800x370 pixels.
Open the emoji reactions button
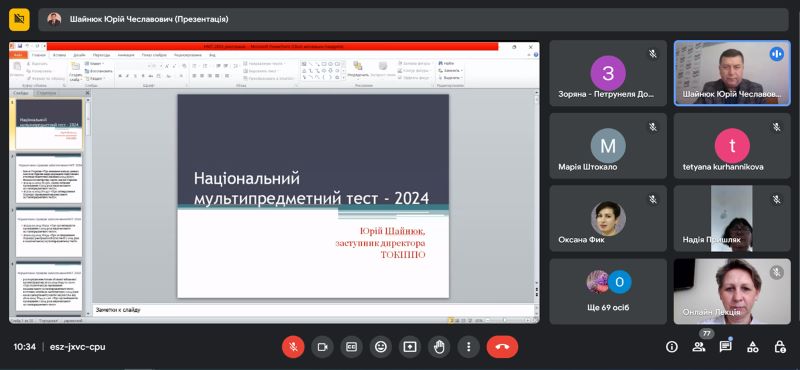[381, 347]
